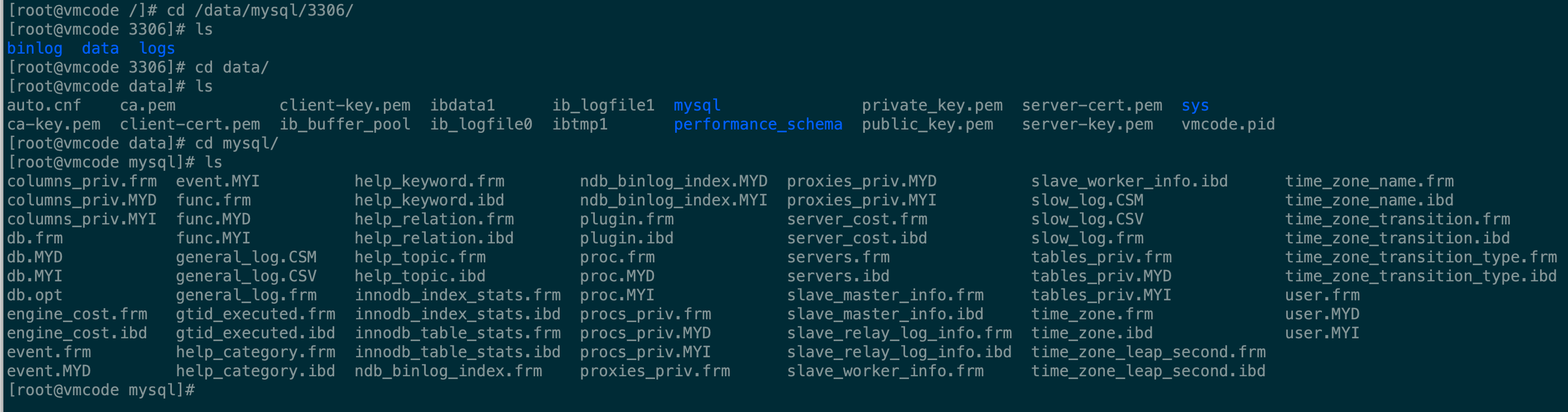Click the user.frm file entry
Screen dimensions: 1568x412
(1321, 295)
